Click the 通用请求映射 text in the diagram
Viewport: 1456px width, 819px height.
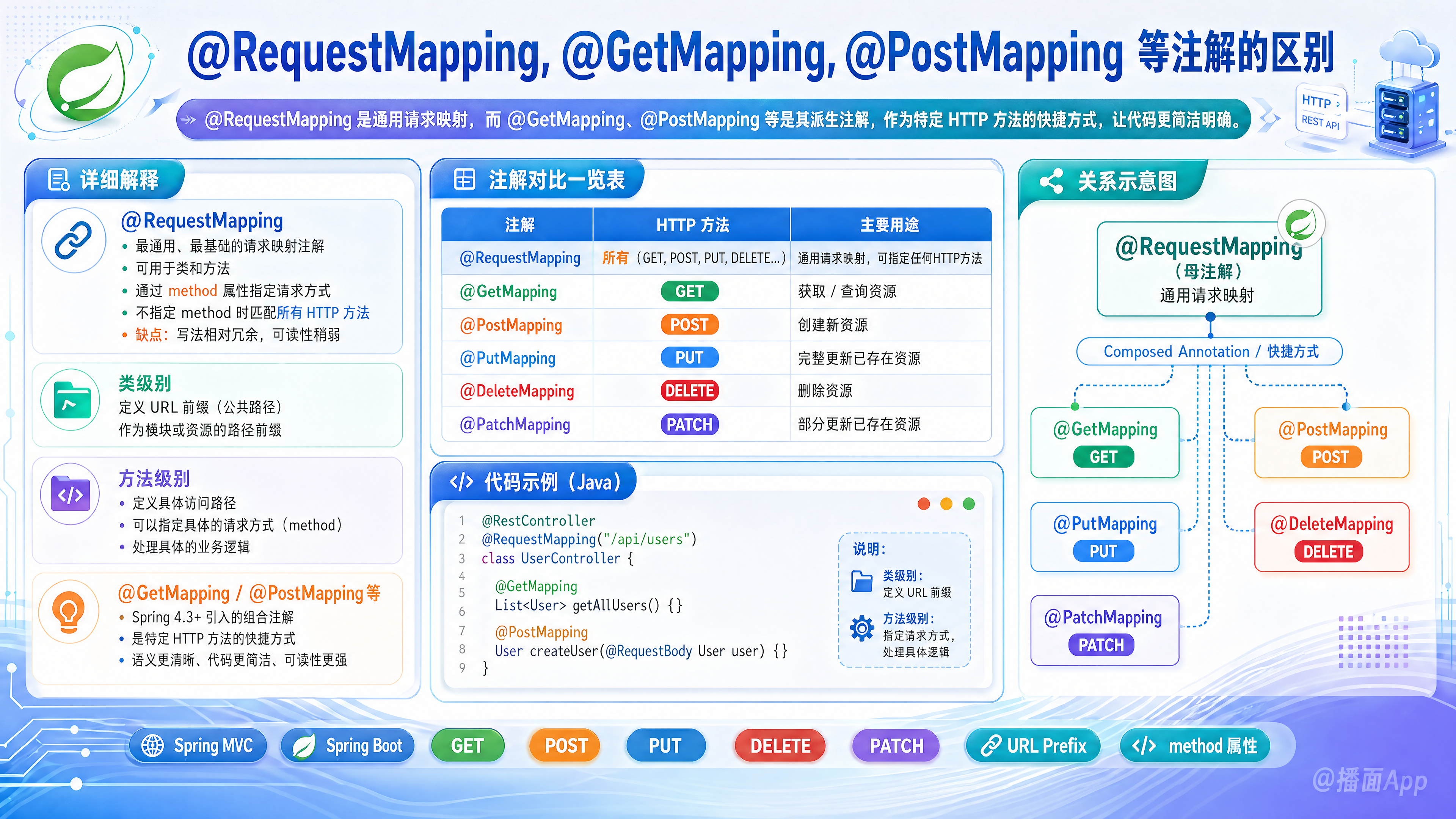1207,296
